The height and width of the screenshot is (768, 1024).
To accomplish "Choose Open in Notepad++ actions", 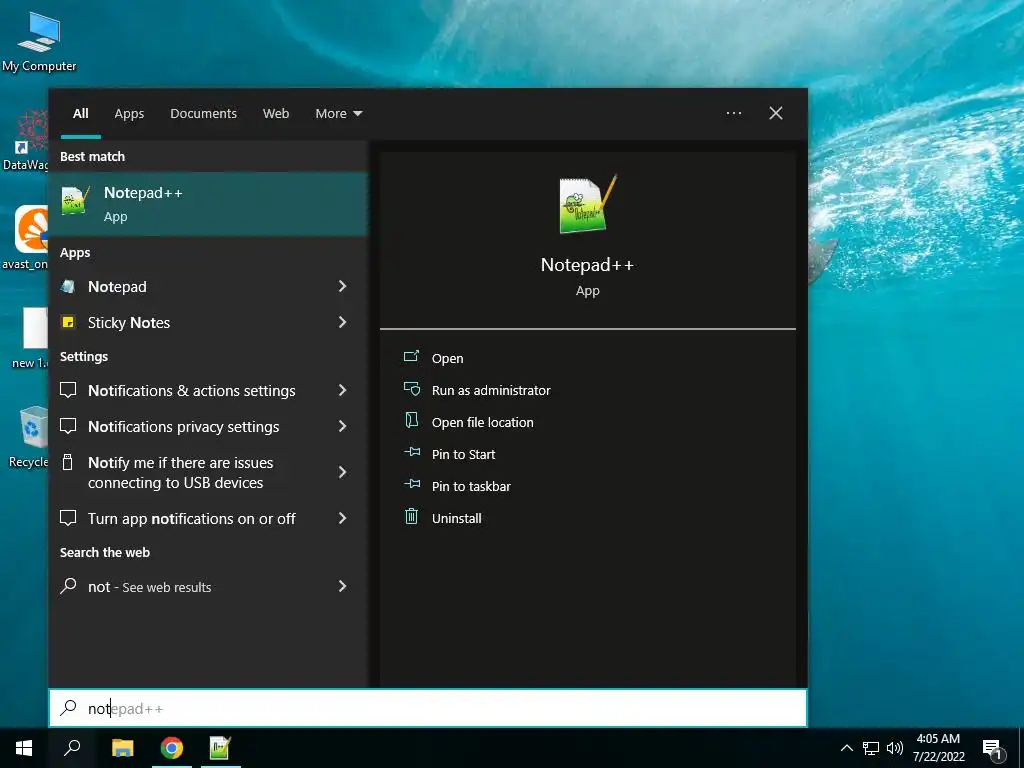I will (447, 358).
